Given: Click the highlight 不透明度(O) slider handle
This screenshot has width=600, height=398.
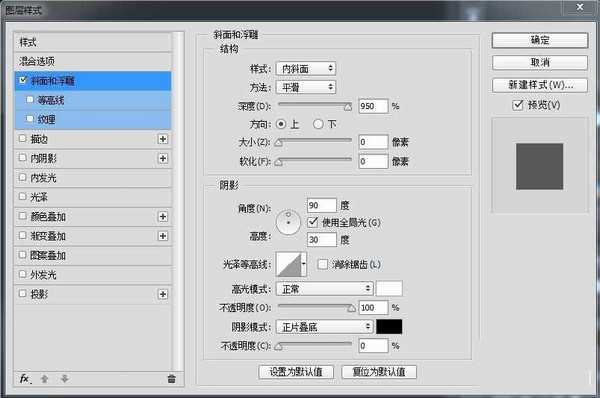Looking at the screenshot, I should click(x=351, y=308).
